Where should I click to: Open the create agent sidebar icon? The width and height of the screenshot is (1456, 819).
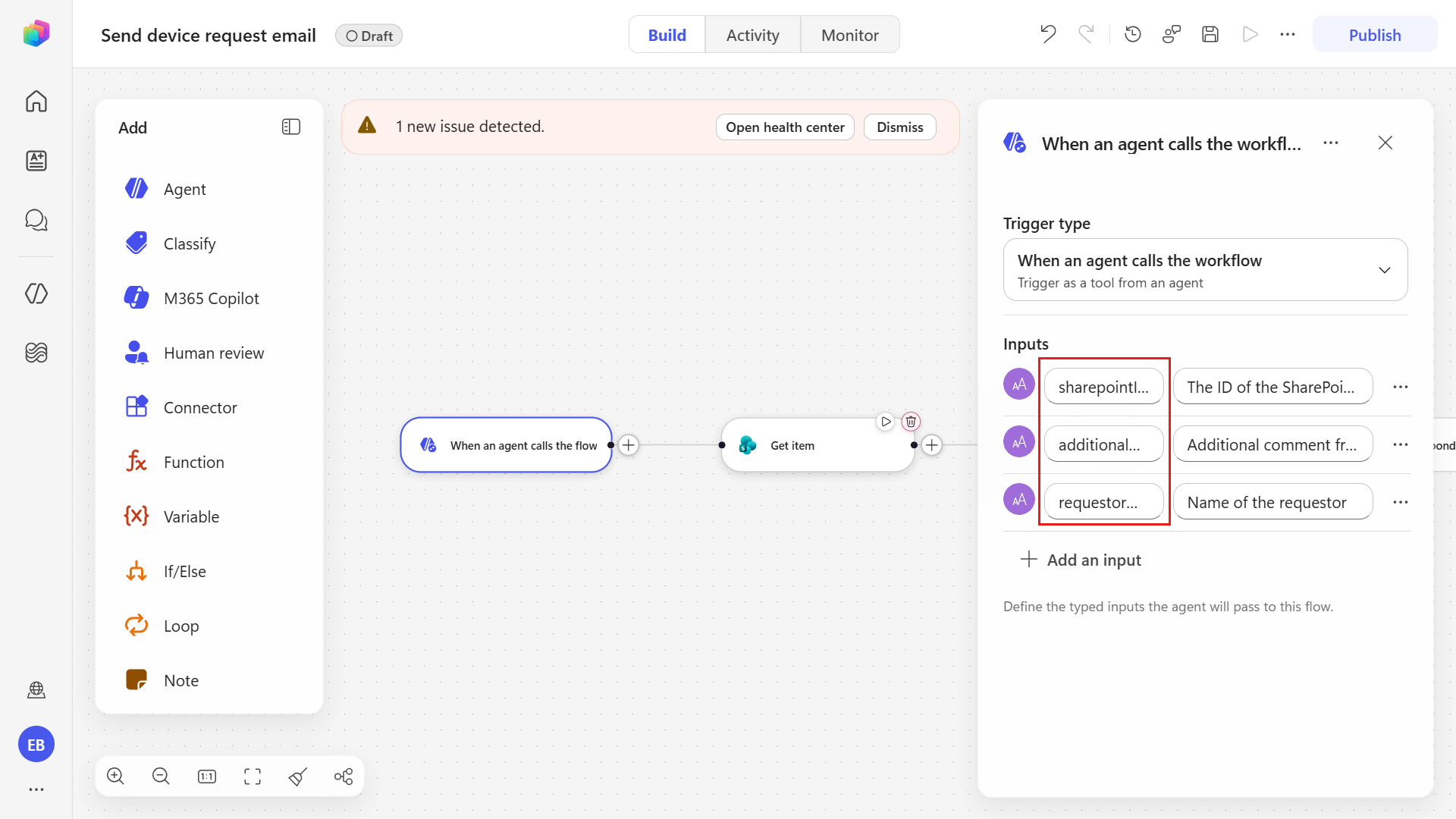pos(36,160)
